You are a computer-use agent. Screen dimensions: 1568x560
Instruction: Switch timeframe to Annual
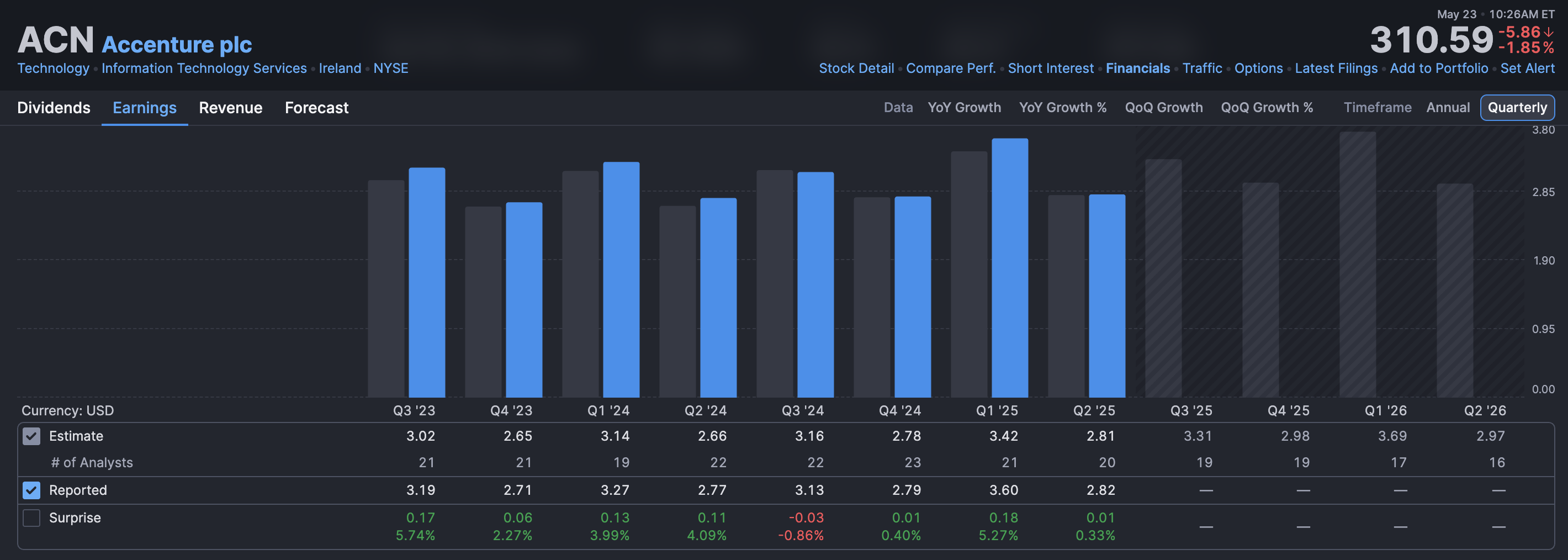1448,107
